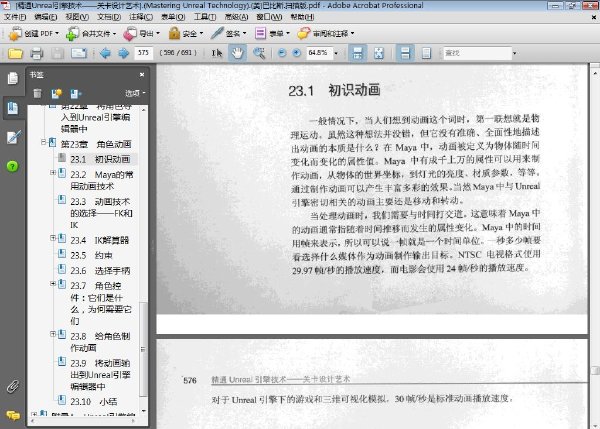The width and height of the screenshot is (600, 429).
Task: Click the zoom in plus button
Action: click(x=297, y=53)
